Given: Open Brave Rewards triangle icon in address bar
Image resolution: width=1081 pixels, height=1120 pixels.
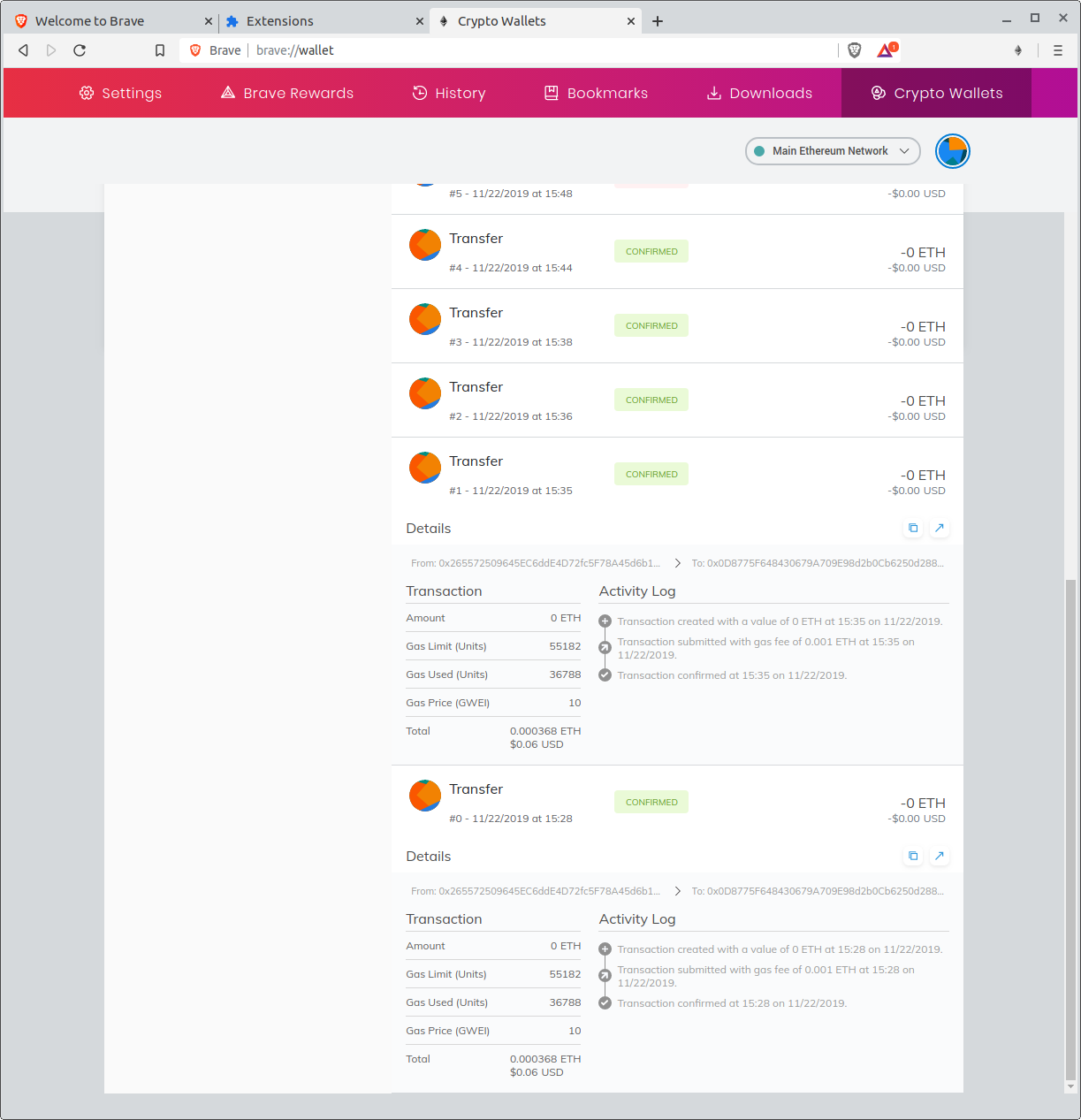Looking at the screenshot, I should [886, 50].
